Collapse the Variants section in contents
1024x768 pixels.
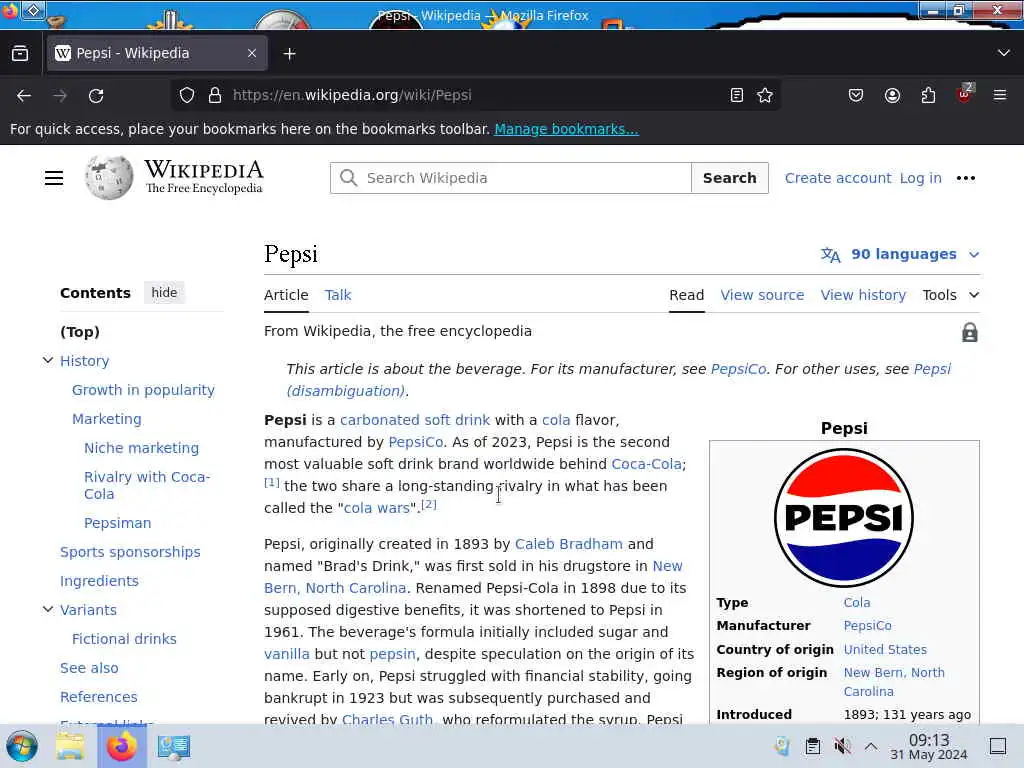[48, 609]
